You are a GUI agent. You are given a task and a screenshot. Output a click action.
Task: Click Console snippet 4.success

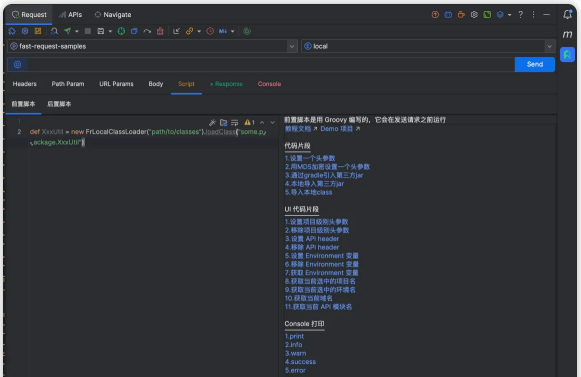[x=300, y=362]
